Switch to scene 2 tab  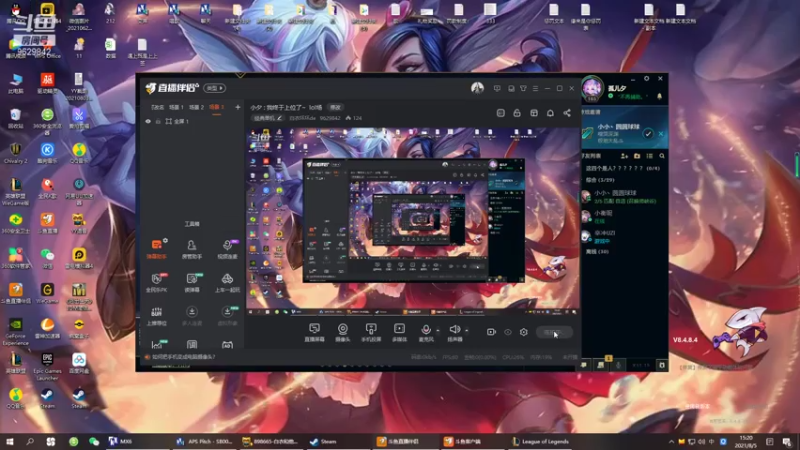pos(196,107)
